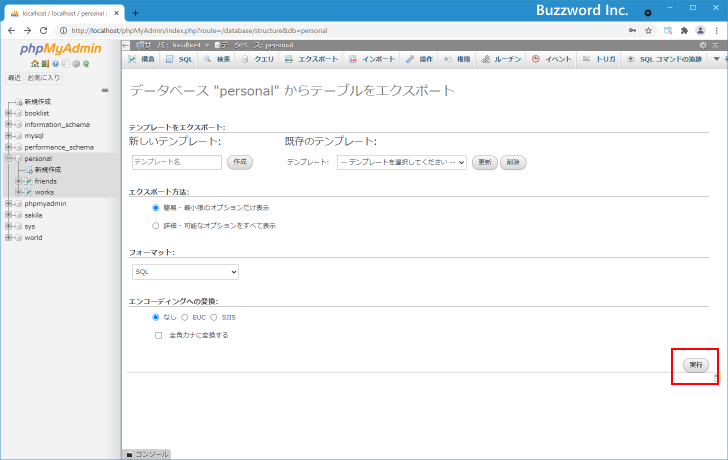The image size is (728, 460).
Task: Open the トリガ triggers tab
Action: point(599,59)
